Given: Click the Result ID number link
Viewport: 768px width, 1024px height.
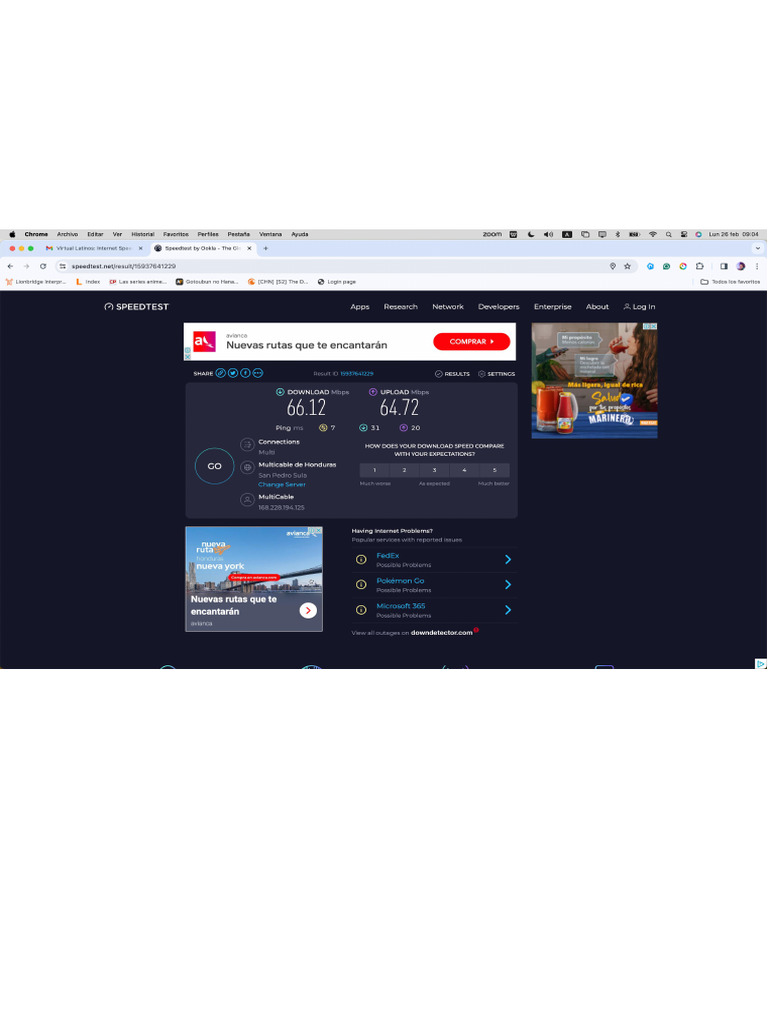Looking at the screenshot, I should (x=357, y=374).
